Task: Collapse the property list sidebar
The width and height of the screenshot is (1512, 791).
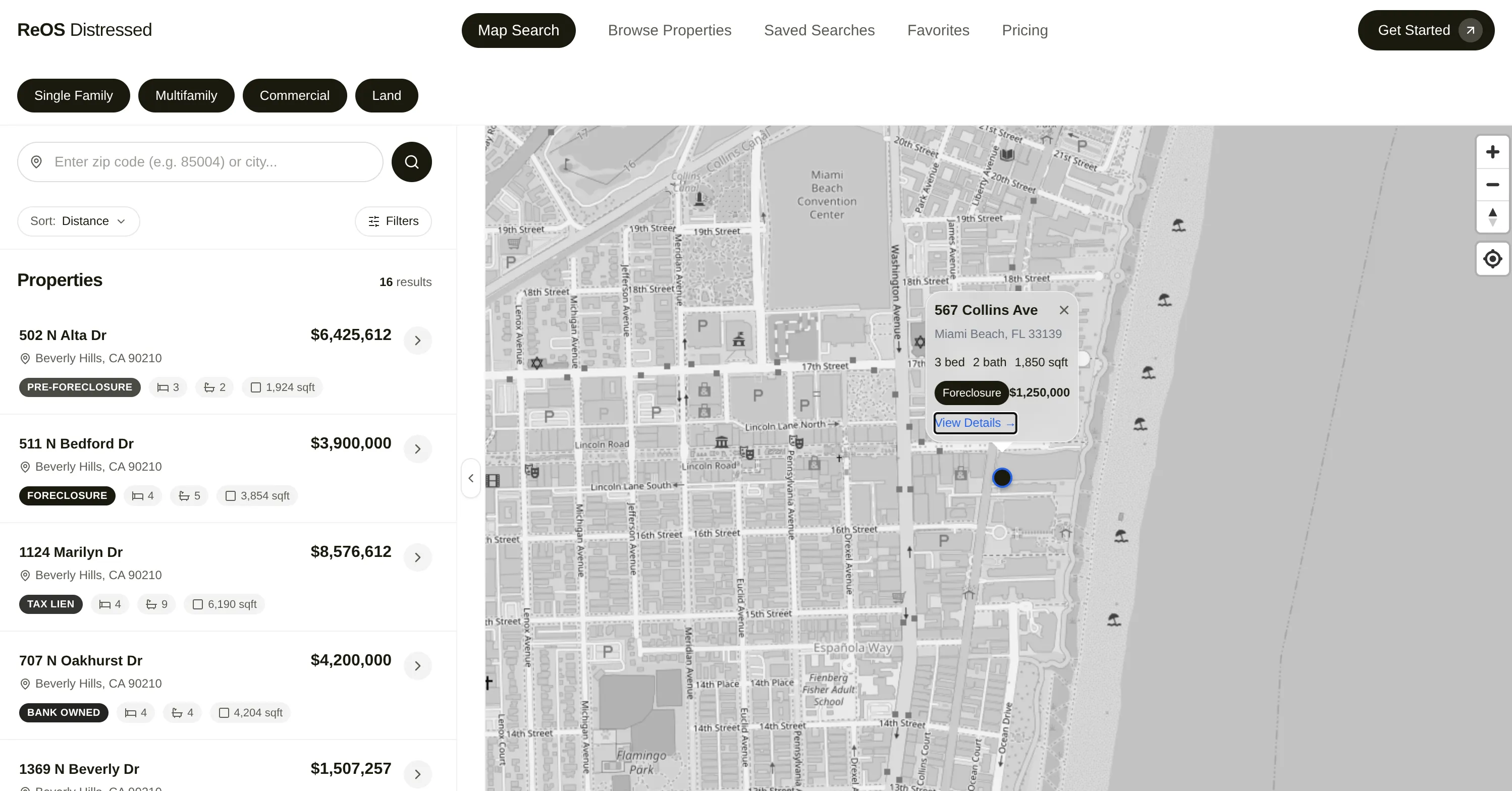Action: point(471,478)
